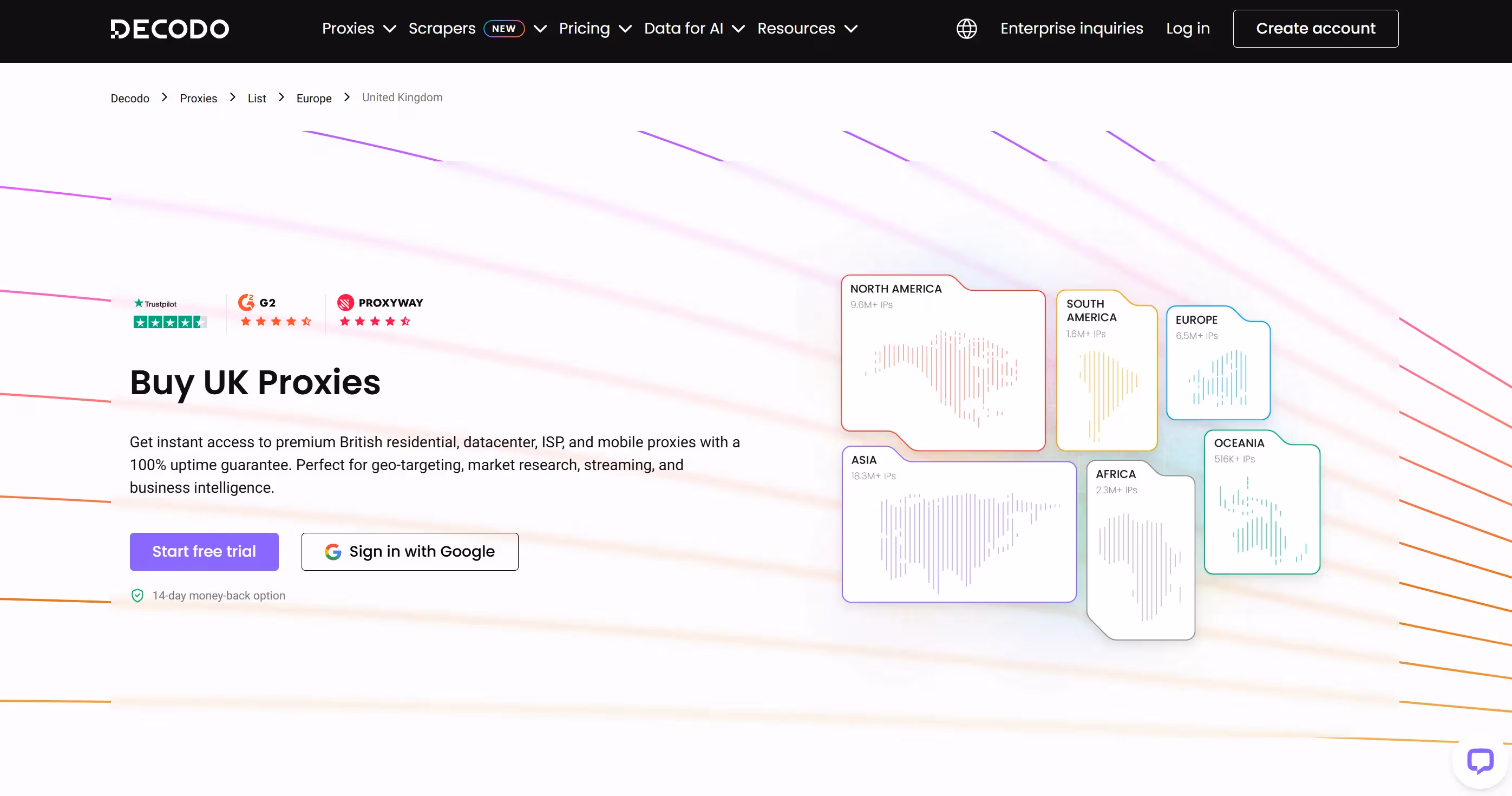1512x796 pixels.
Task: Open the live chat widget
Action: pyautogui.click(x=1480, y=761)
